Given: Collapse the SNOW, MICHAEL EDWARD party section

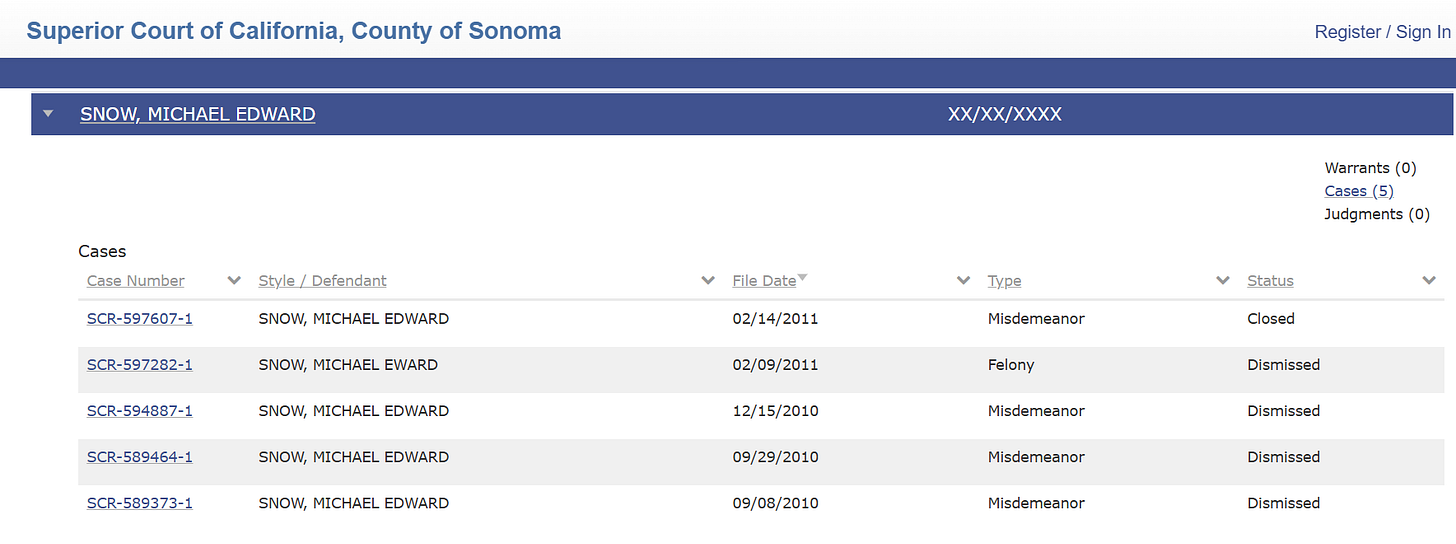Looking at the screenshot, I should point(48,114).
